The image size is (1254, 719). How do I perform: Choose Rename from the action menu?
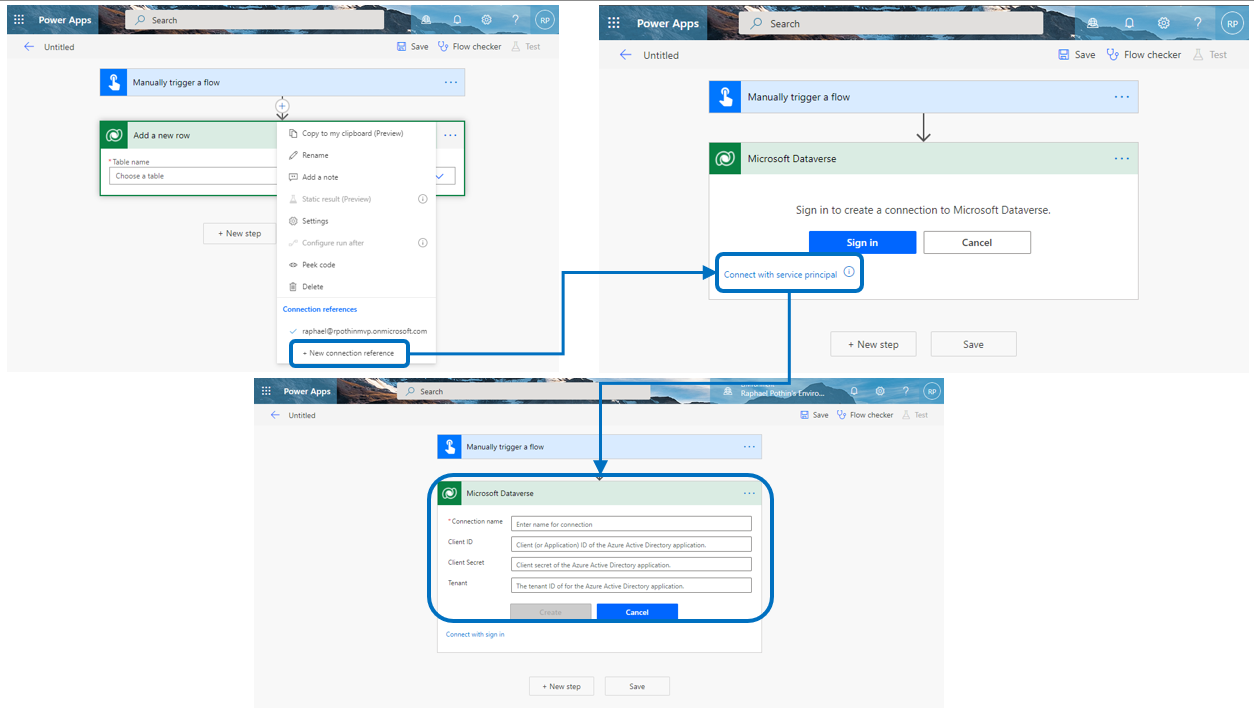315,155
